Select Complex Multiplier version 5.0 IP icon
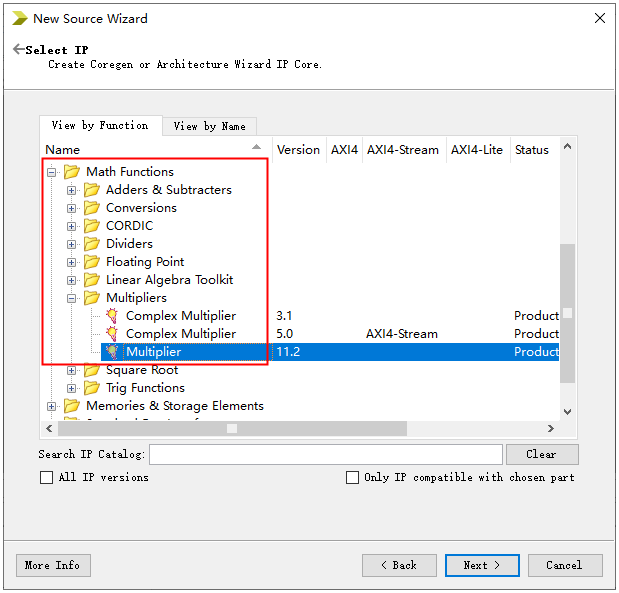This screenshot has height=593, width=619. 112,334
